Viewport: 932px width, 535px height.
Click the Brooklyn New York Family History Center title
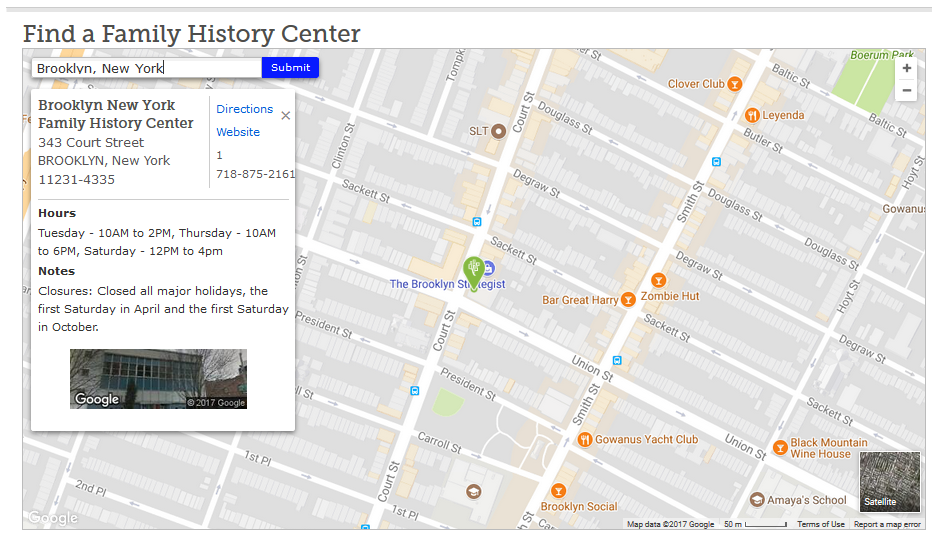(116, 114)
